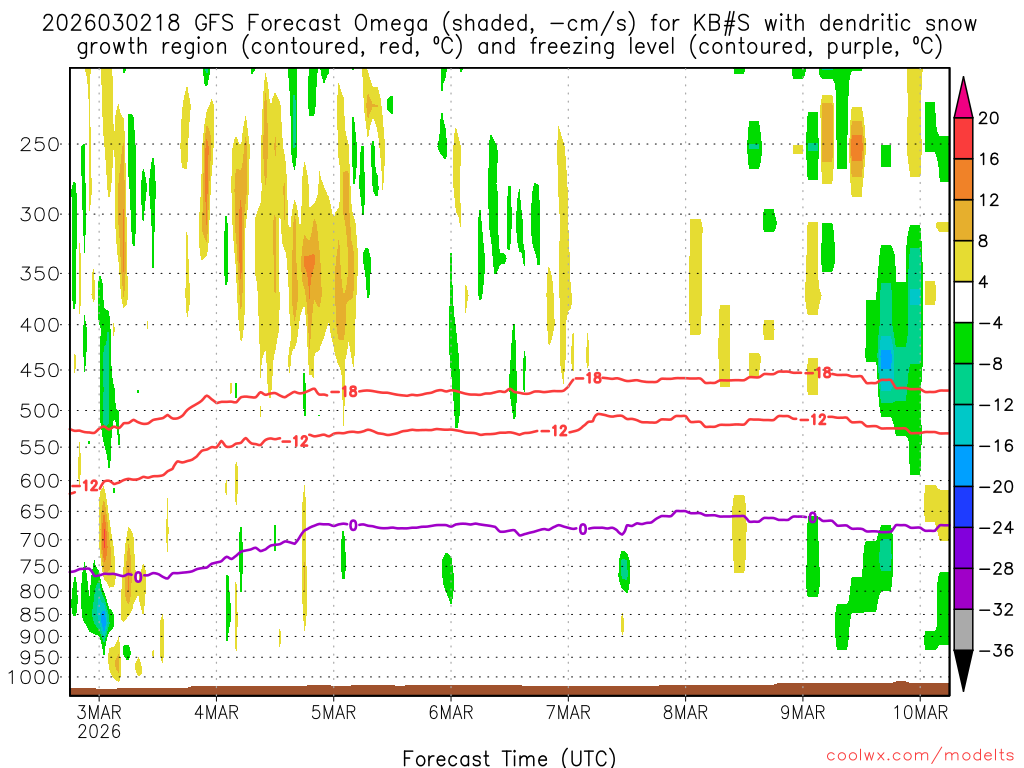Image resolution: width=1024 pixels, height=768 pixels.
Task: Click the bright green color bar segment between -4 and -8
Action: (x=963, y=344)
